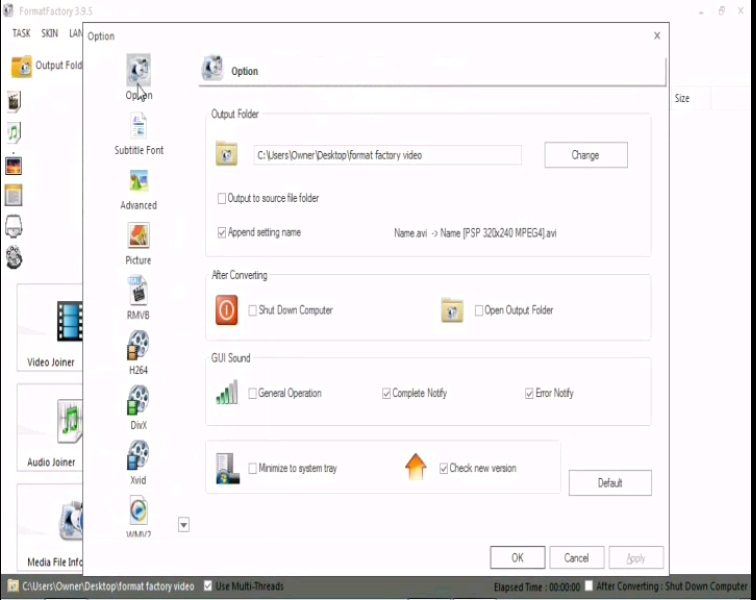Open the Audio Joiner tool

(x=50, y=428)
